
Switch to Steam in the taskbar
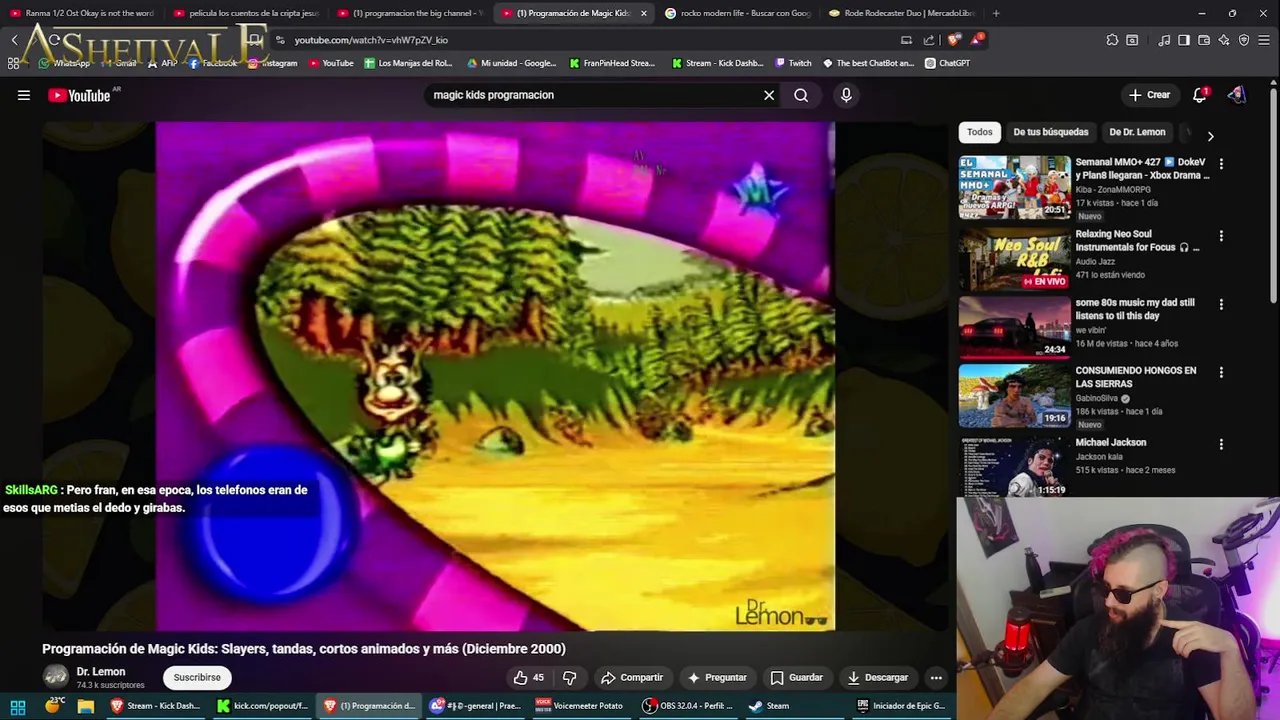click(x=769, y=706)
